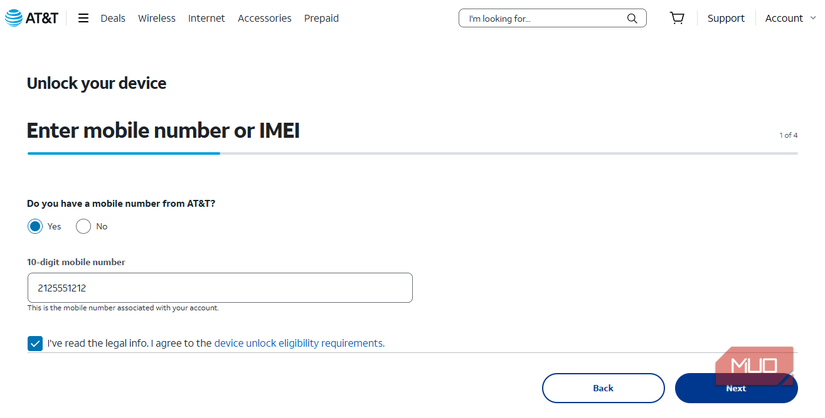825x418 pixels.
Task: Select the Yes radio button
Action: pyautogui.click(x=35, y=226)
